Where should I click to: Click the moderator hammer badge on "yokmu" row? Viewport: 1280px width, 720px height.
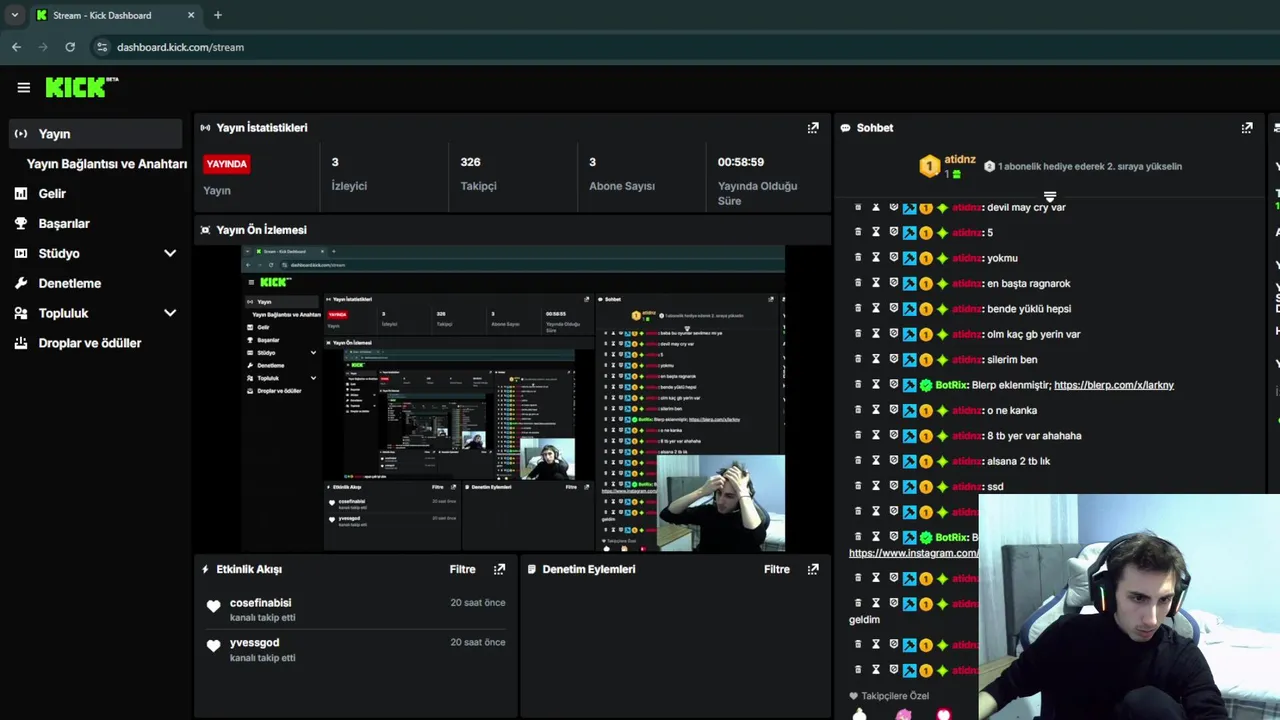coord(910,258)
